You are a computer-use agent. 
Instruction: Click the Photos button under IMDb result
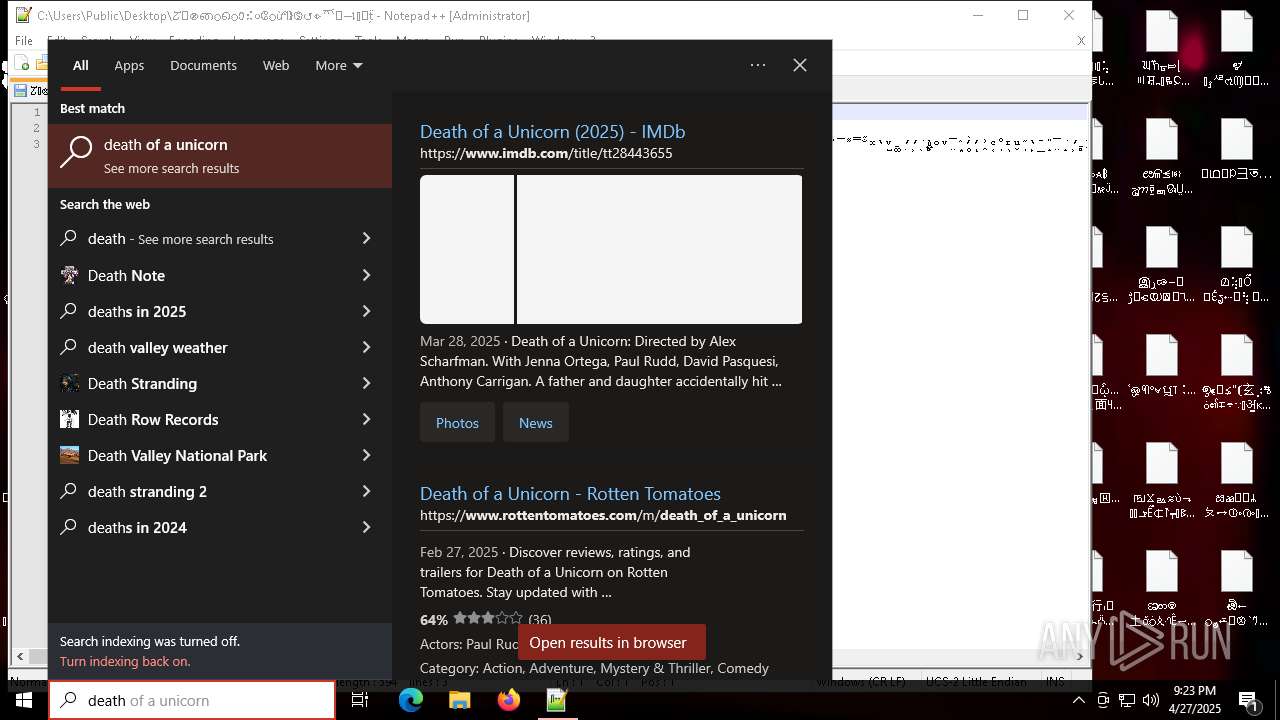click(457, 423)
